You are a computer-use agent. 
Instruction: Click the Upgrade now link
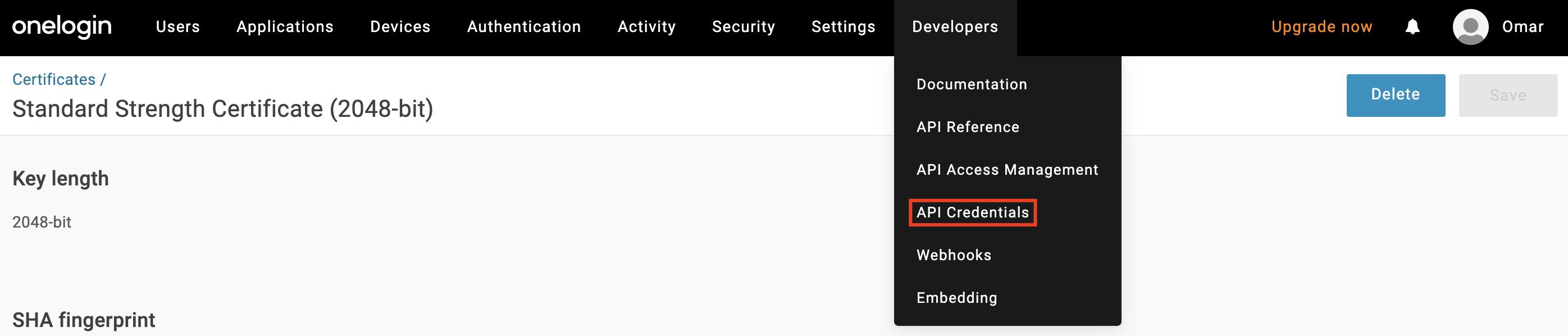(x=1321, y=27)
